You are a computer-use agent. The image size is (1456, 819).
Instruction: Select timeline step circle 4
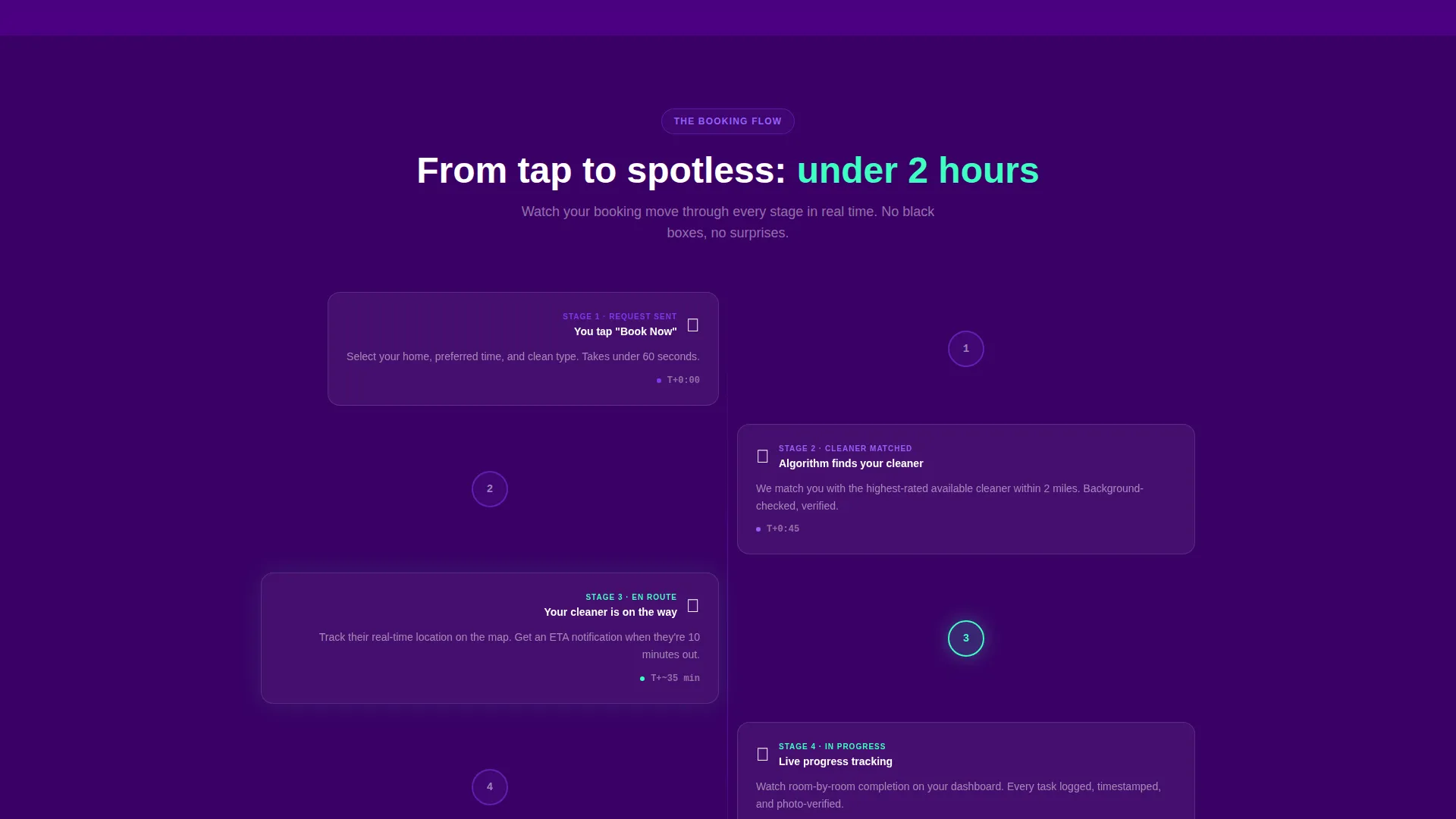[x=490, y=787]
